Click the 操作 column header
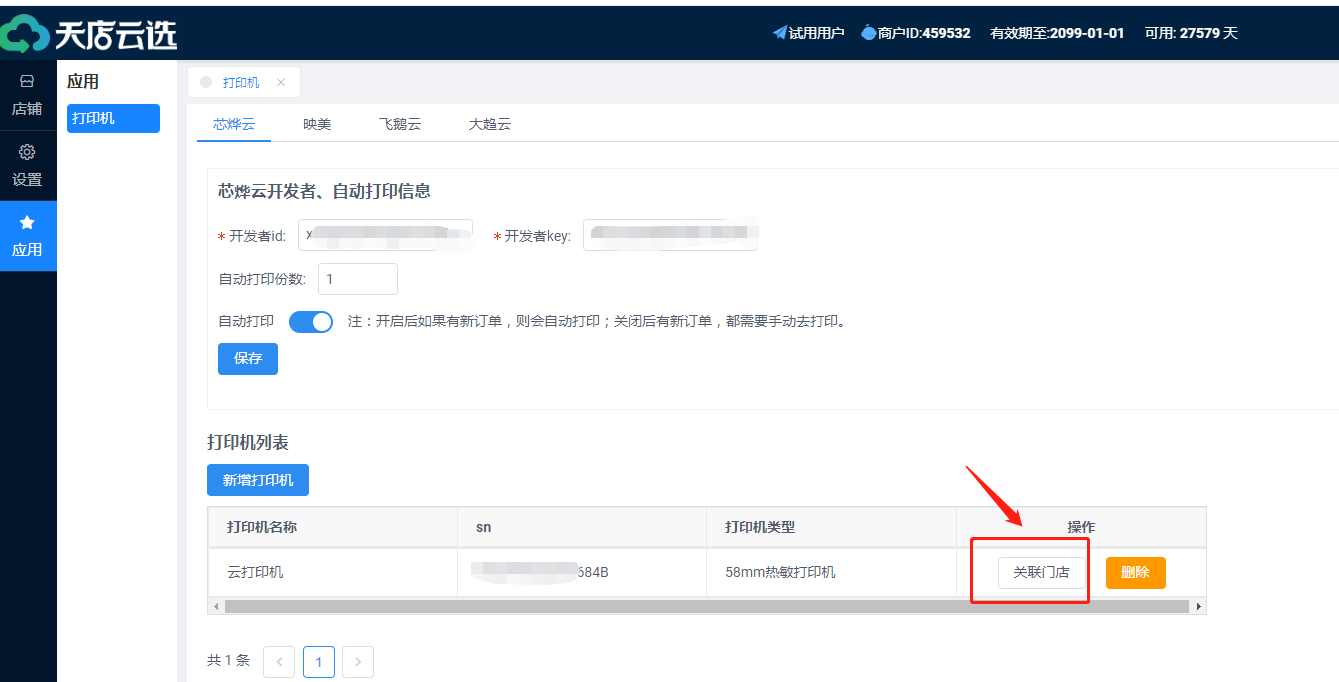 (1081, 527)
